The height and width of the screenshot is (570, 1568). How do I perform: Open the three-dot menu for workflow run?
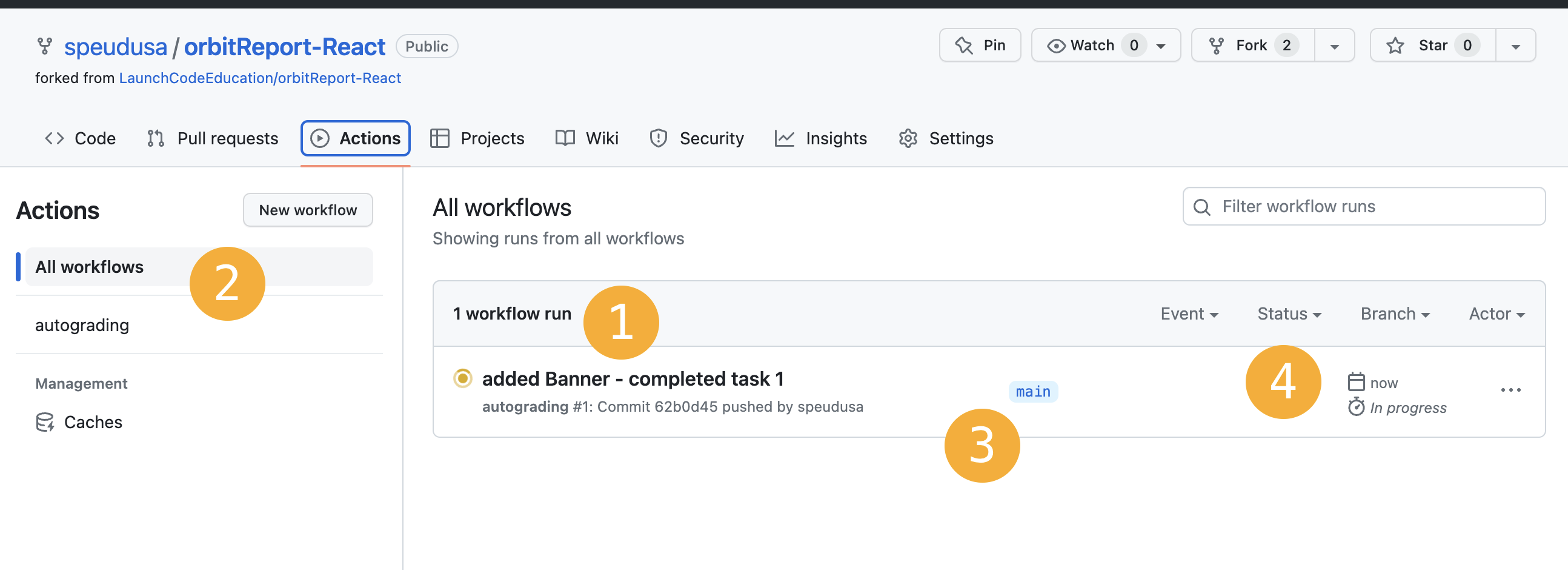(1510, 390)
